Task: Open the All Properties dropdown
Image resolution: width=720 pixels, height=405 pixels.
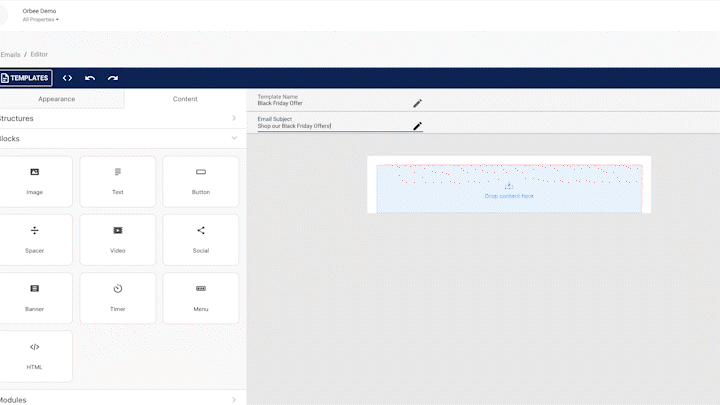Action: 40,20
